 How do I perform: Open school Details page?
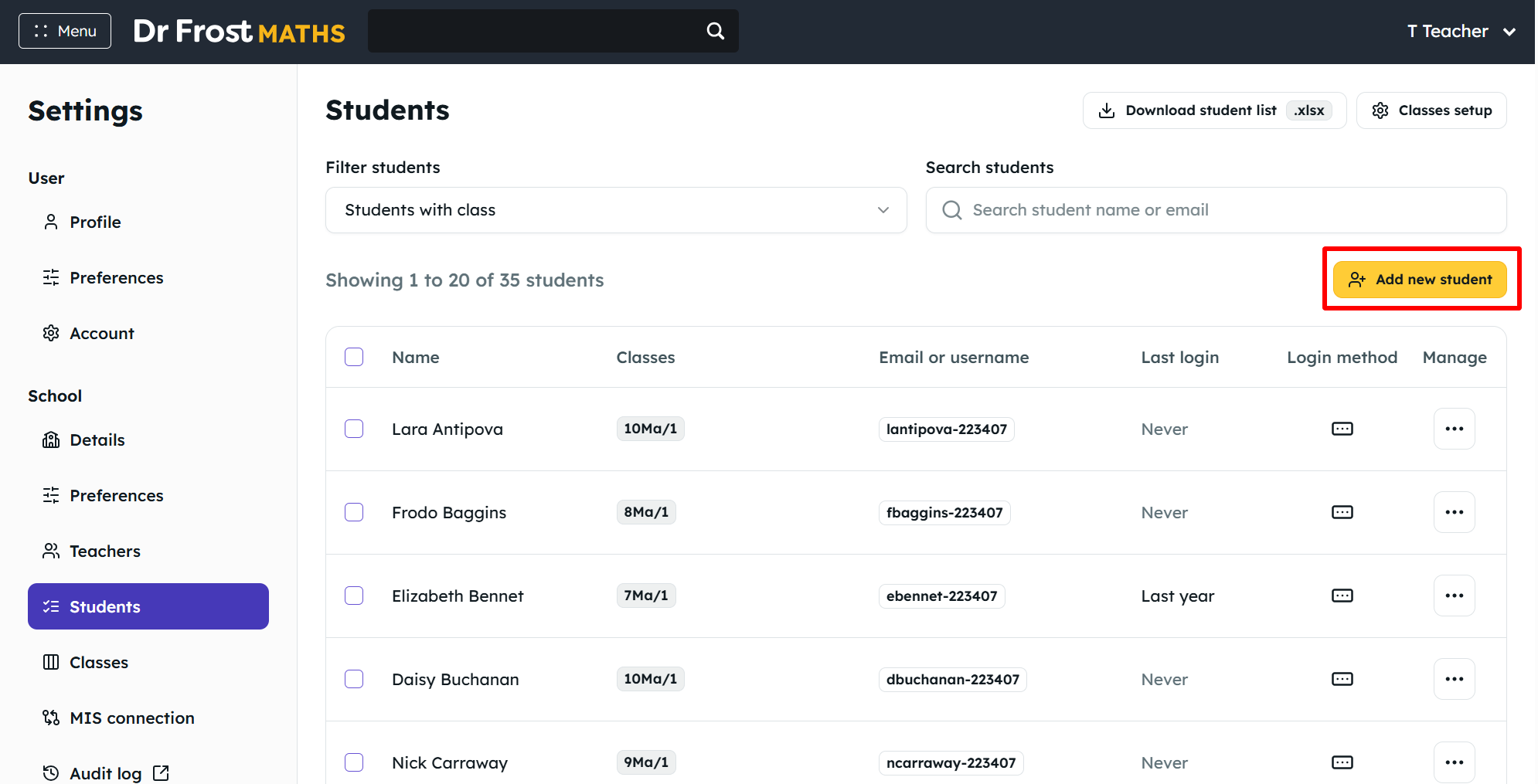[148, 440]
